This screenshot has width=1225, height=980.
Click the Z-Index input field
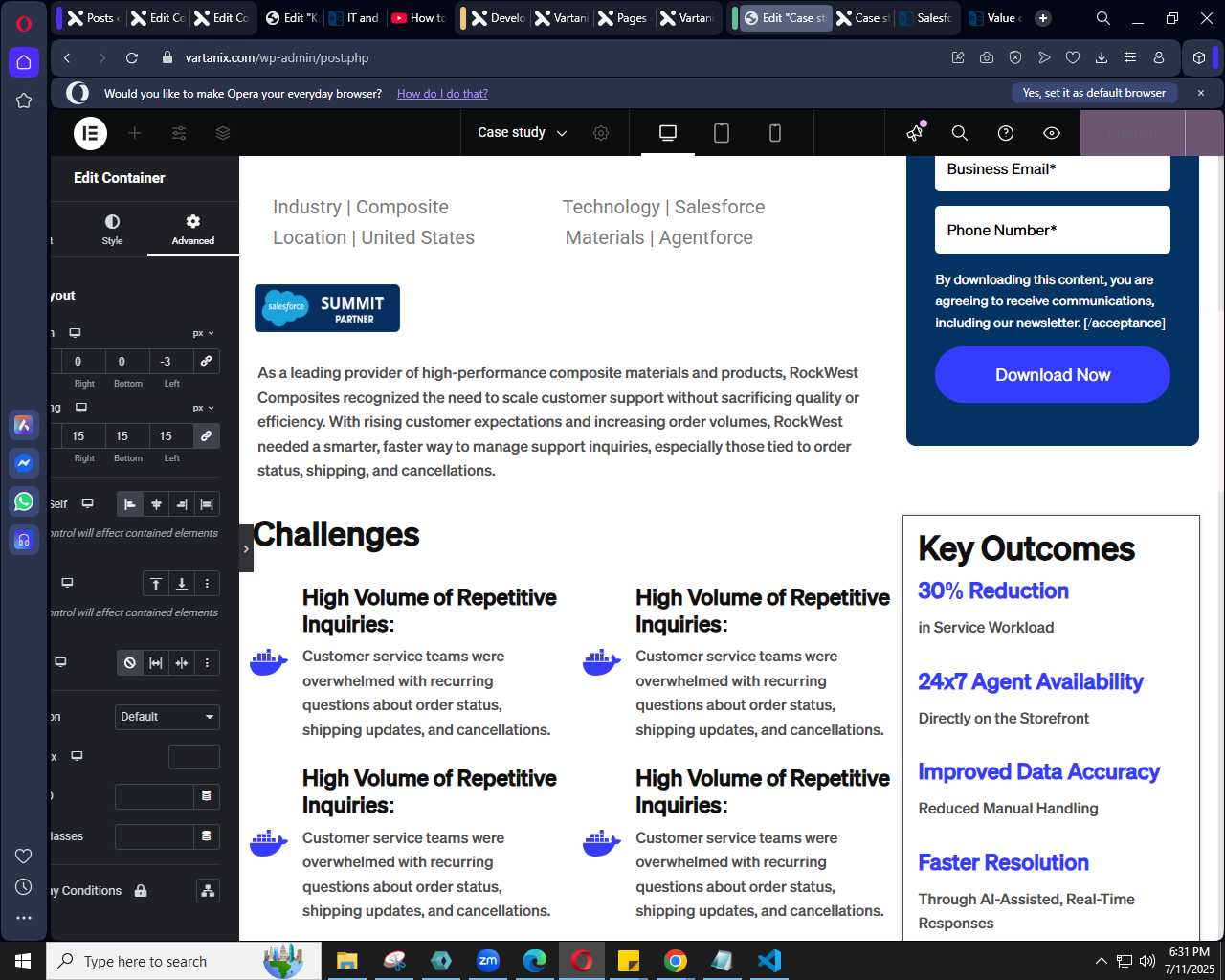194,757
